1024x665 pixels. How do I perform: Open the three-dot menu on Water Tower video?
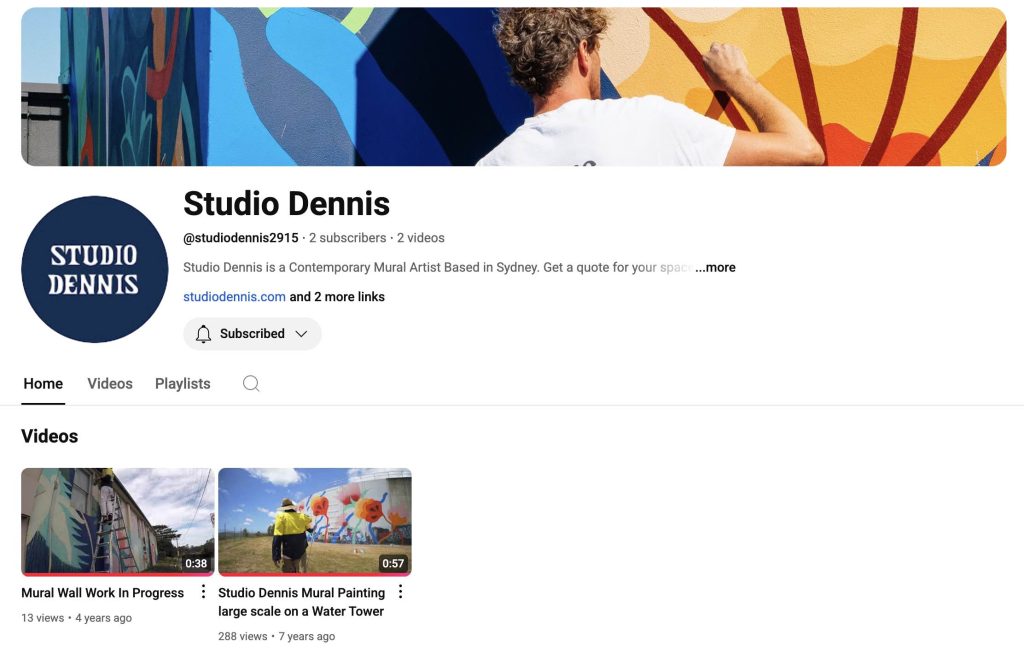(x=400, y=591)
